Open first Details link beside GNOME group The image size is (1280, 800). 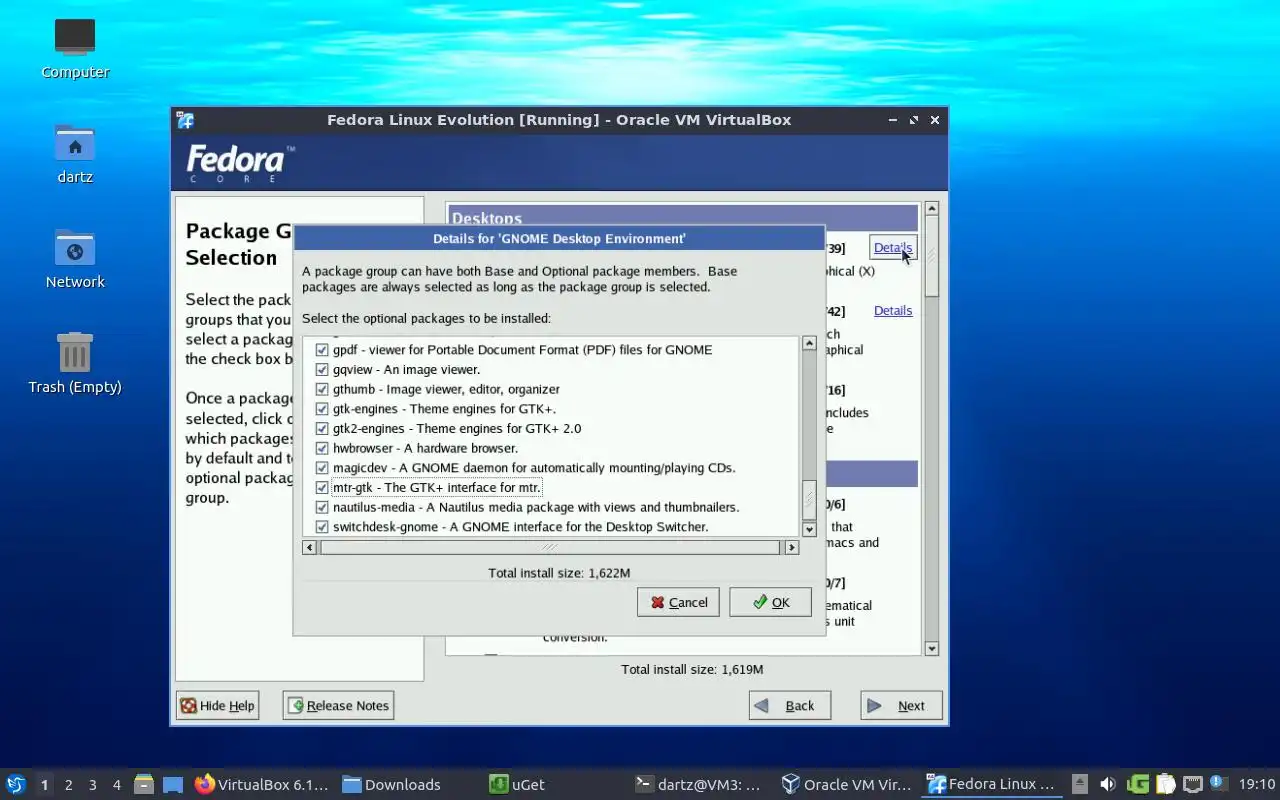[893, 248]
